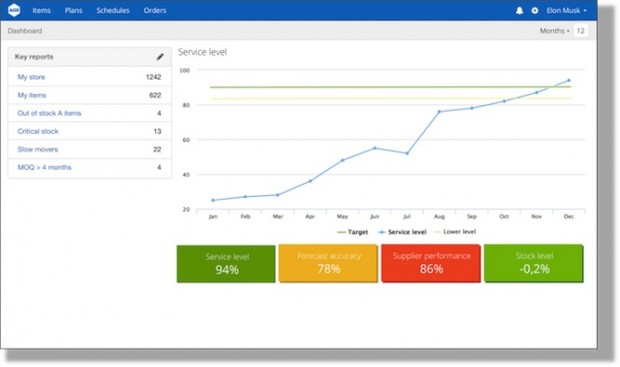This screenshot has height=367, width=620.
Task: Click the Oct data point on chart
Action: pyautogui.click(x=504, y=101)
